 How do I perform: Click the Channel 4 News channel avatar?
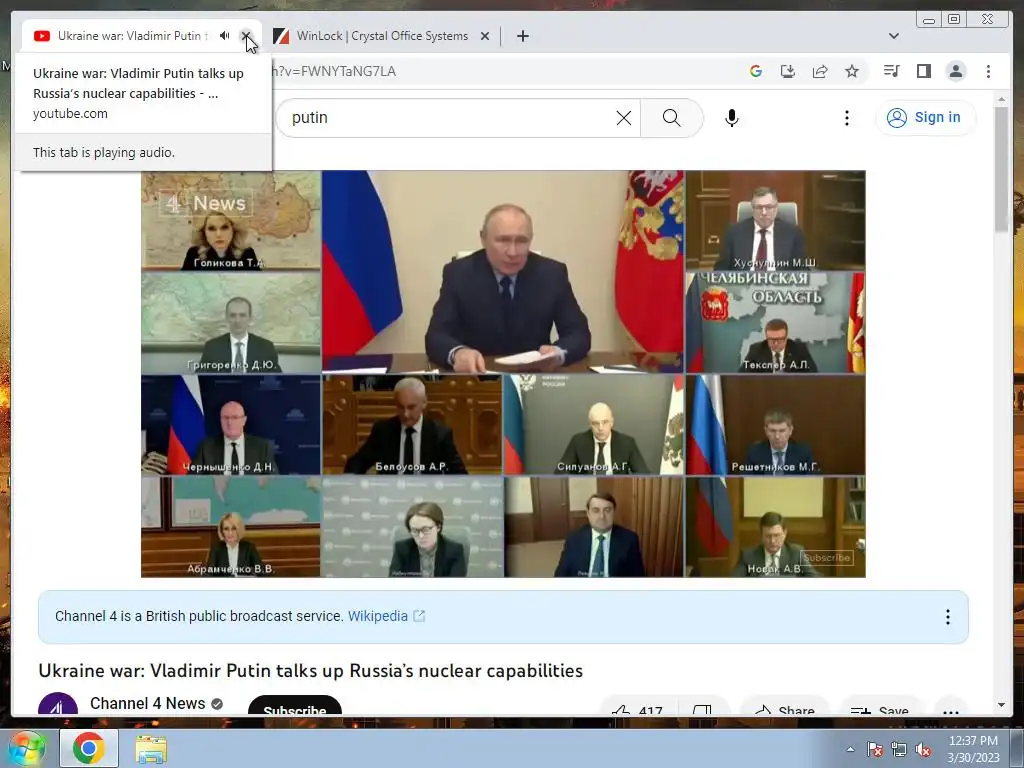tap(57, 705)
